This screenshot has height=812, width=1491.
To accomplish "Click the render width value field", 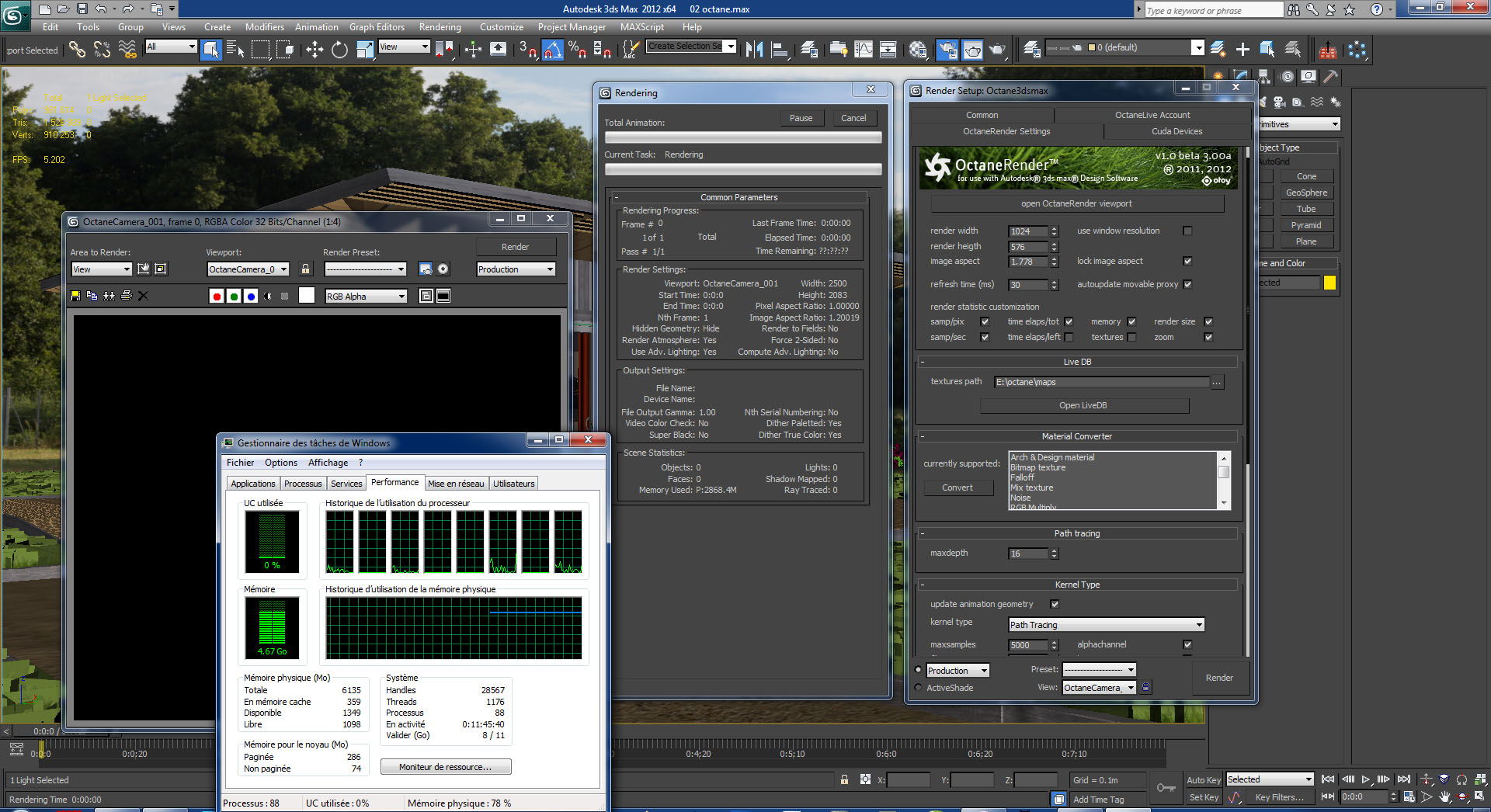I will [x=1028, y=231].
